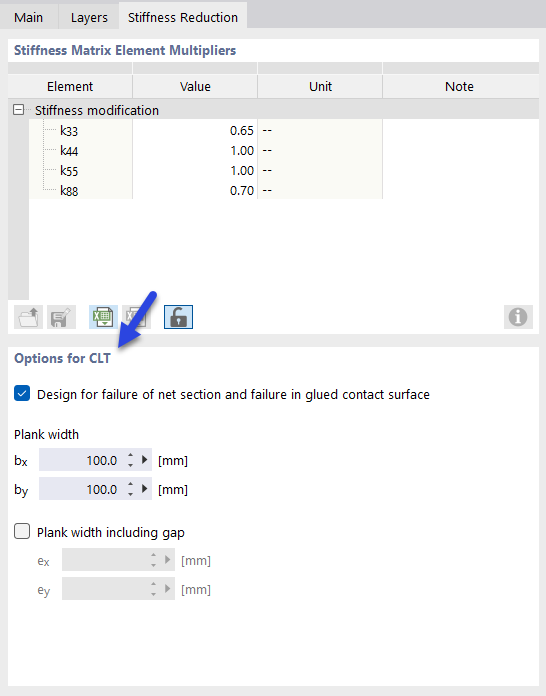Click the save-with-pencil icon
This screenshot has width=546, height=696.
point(61,317)
